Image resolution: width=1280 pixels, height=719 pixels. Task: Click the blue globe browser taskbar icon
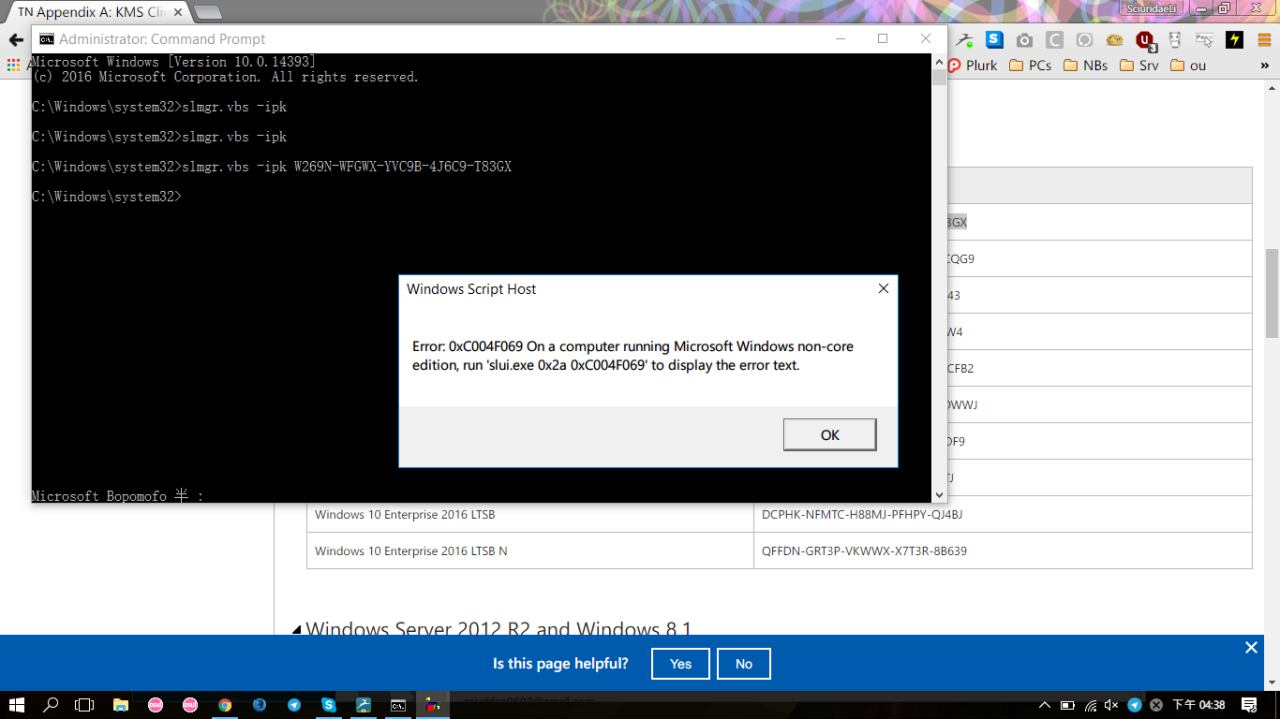[x=260, y=704]
